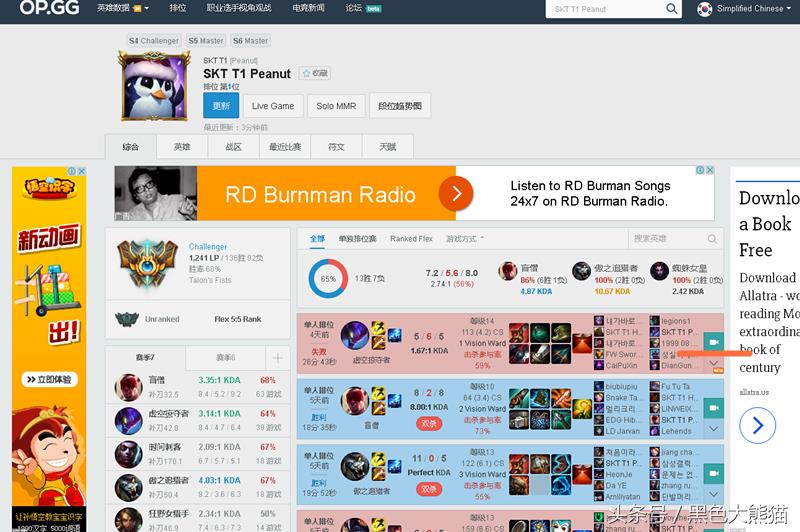Viewport: 800px width, 532px height.
Task: Open 职业选手视角观战 menu item
Action: point(239,8)
